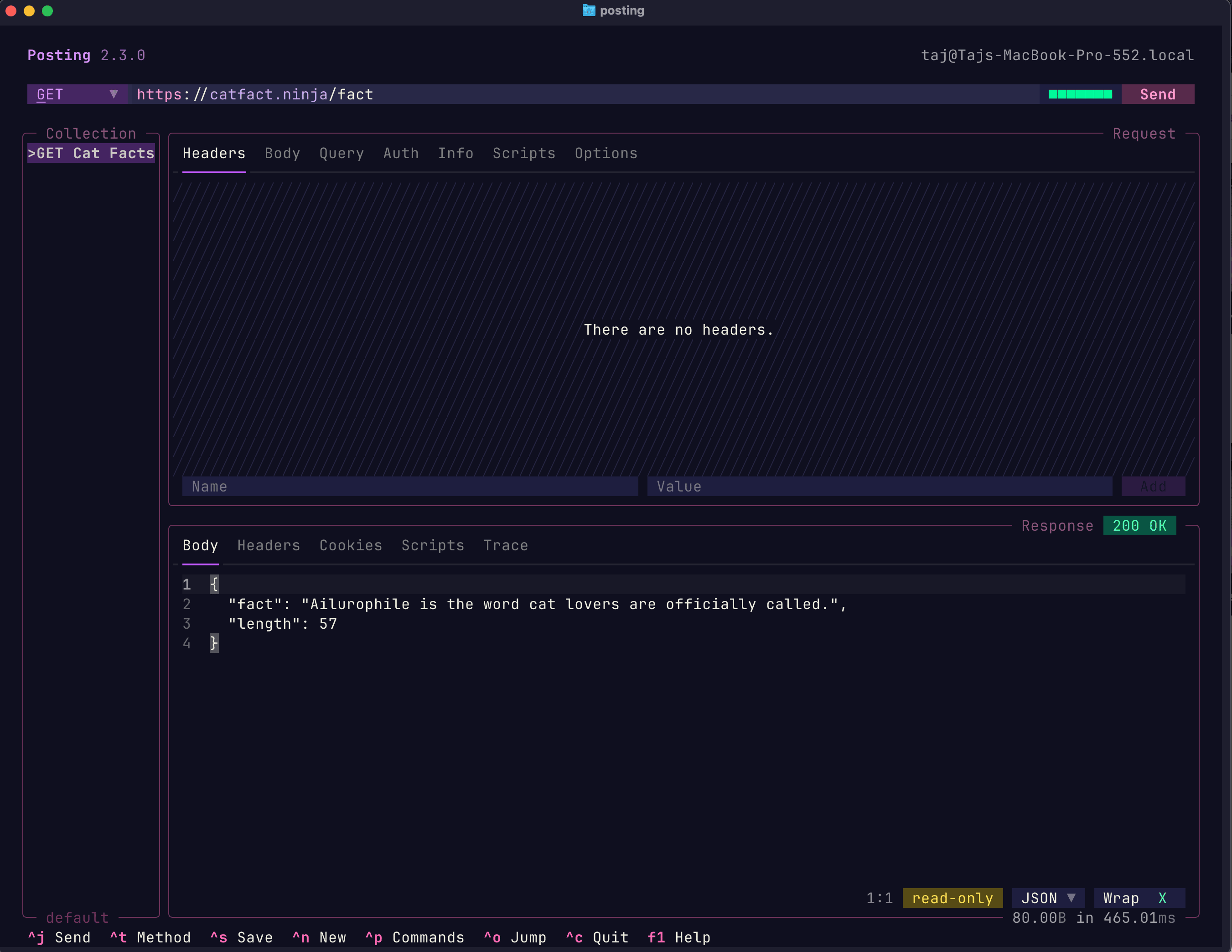The width and height of the screenshot is (1232, 952).
Task: Click the yellow macOS minimize button
Action: tap(29, 11)
